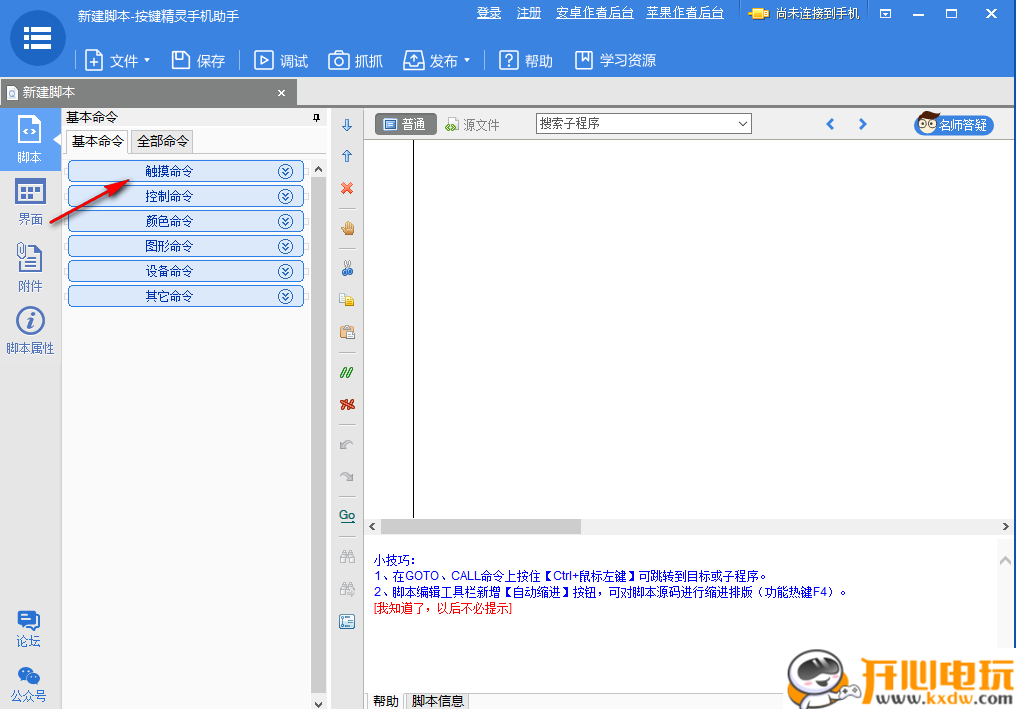Click the Go jump icon in the side toolbar
1016x709 pixels.
(347, 514)
